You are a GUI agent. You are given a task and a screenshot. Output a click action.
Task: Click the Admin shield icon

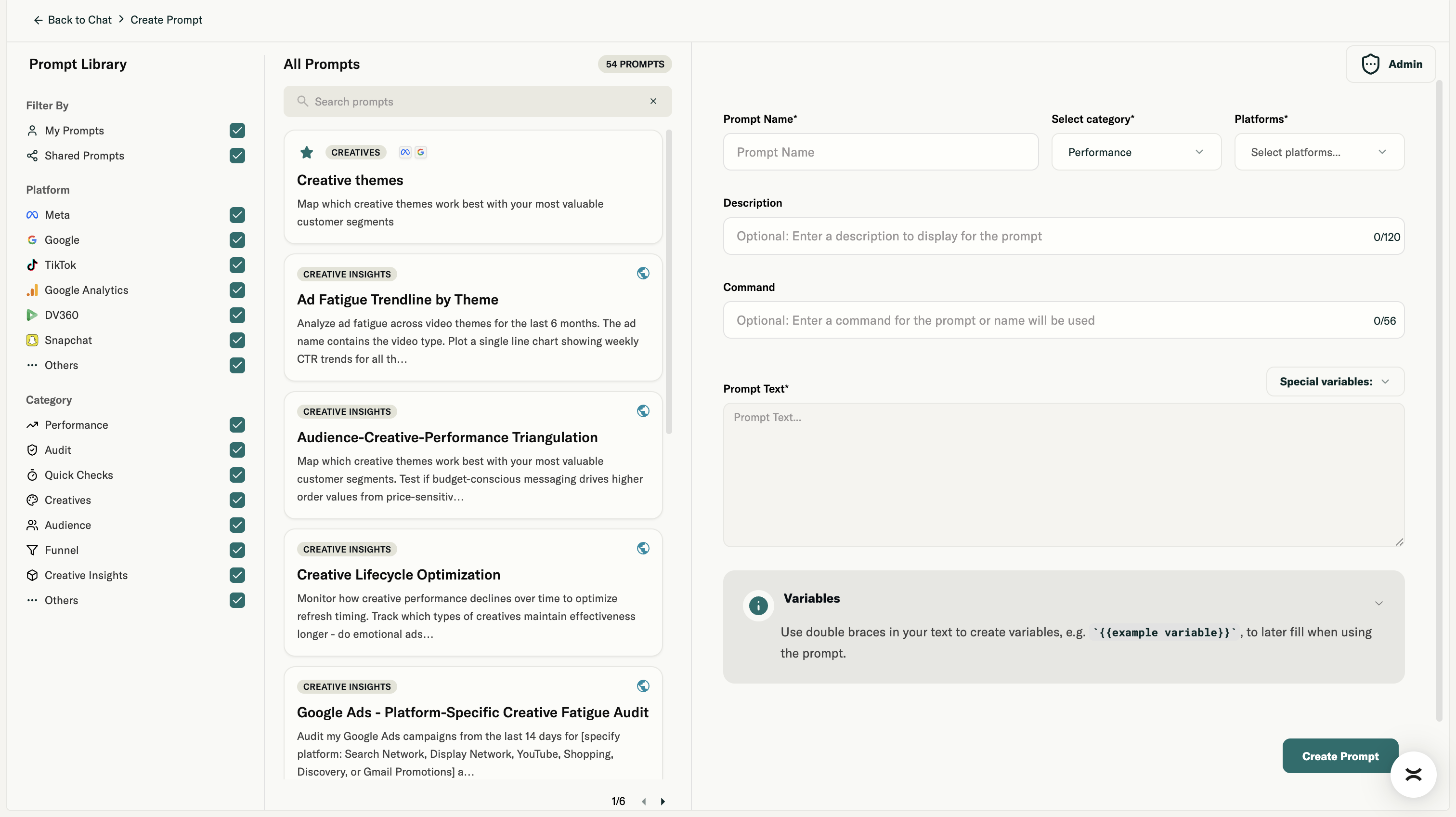point(1370,65)
